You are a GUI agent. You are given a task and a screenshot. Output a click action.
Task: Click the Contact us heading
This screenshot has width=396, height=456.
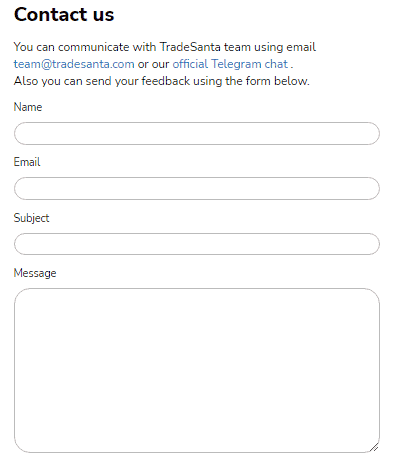[x=64, y=15]
